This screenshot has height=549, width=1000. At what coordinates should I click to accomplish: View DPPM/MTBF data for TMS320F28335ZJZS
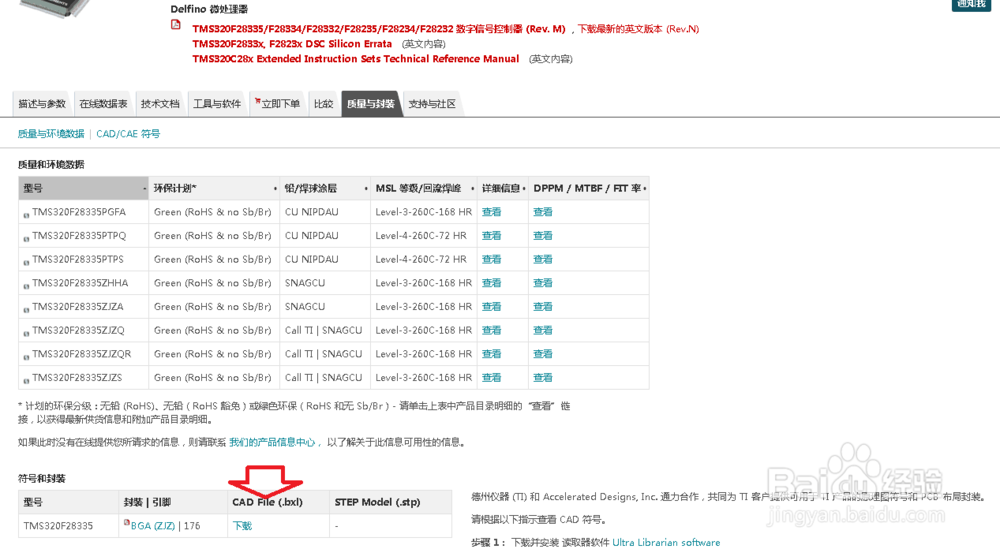[x=543, y=377]
